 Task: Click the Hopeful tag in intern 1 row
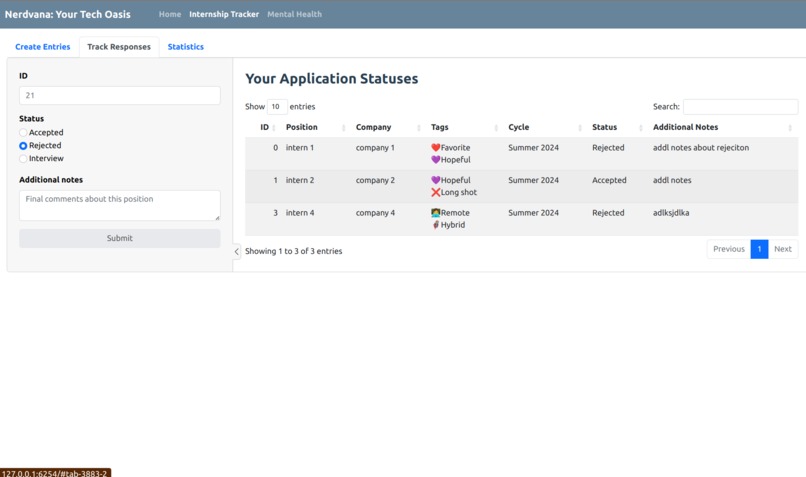click(450, 160)
